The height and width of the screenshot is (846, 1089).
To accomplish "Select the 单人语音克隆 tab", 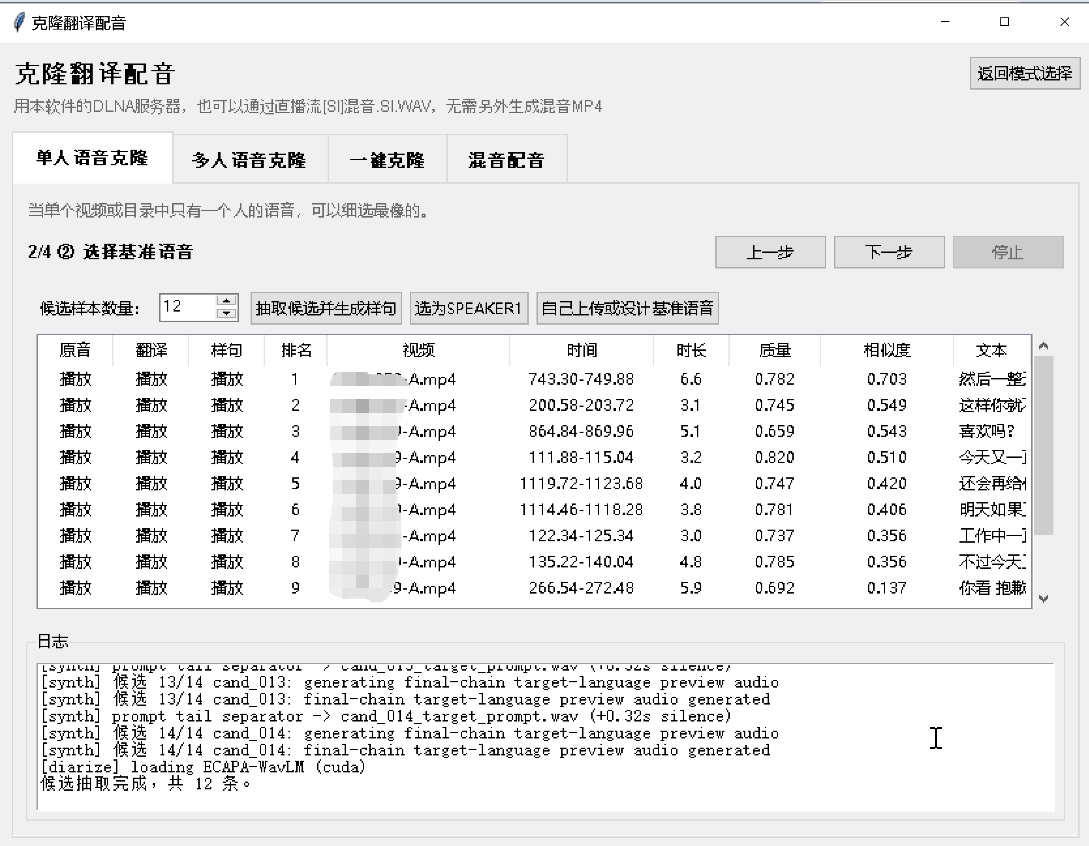I will 92,158.
